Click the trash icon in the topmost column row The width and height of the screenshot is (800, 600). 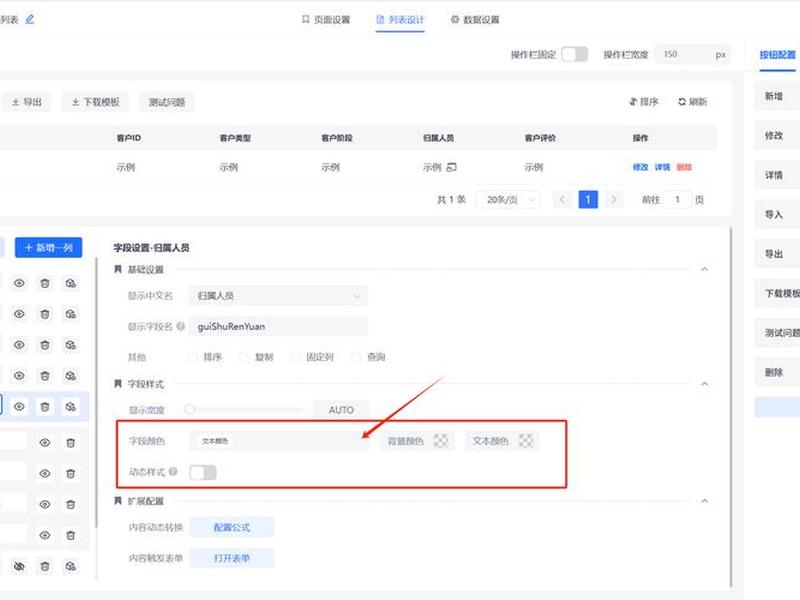pyautogui.click(x=45, y=283)
